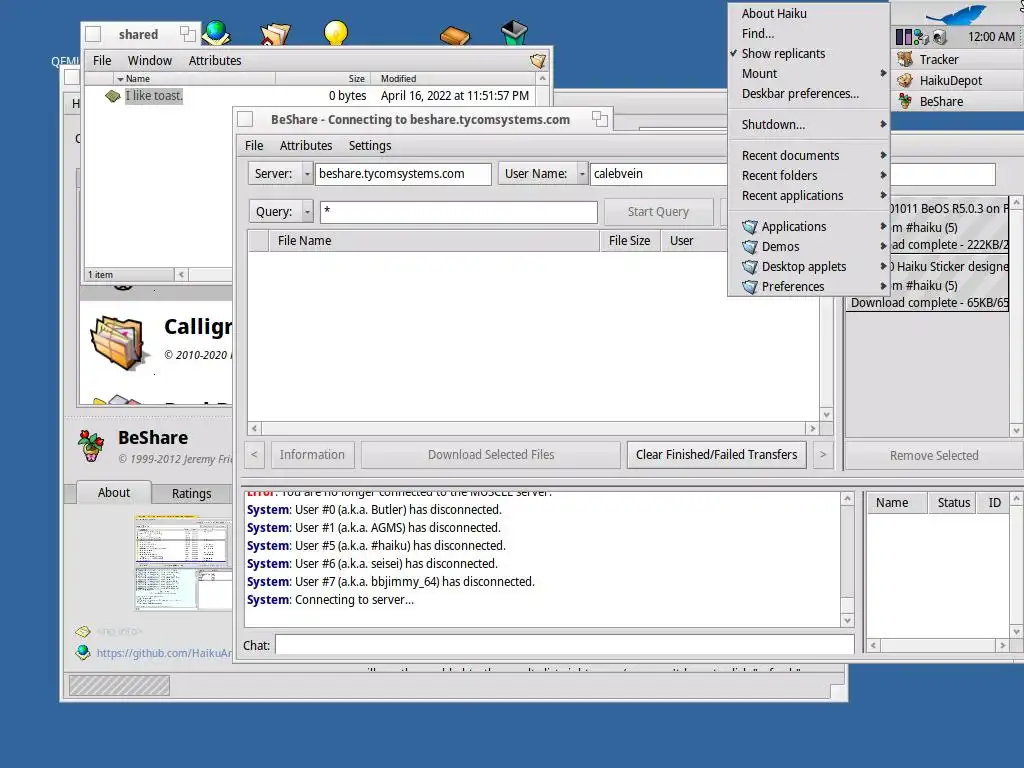Click the Haiku blue leaf logo
Screen dimensions: 1024x768
(x=955, y=14)
